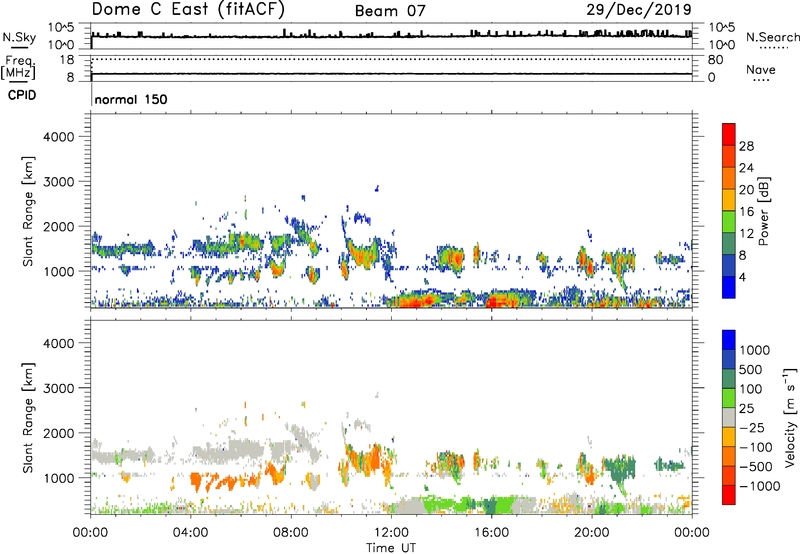Screen dimensions: 800x554
Task: Select the "12:00" time tick label
Action: coord(391,533)
